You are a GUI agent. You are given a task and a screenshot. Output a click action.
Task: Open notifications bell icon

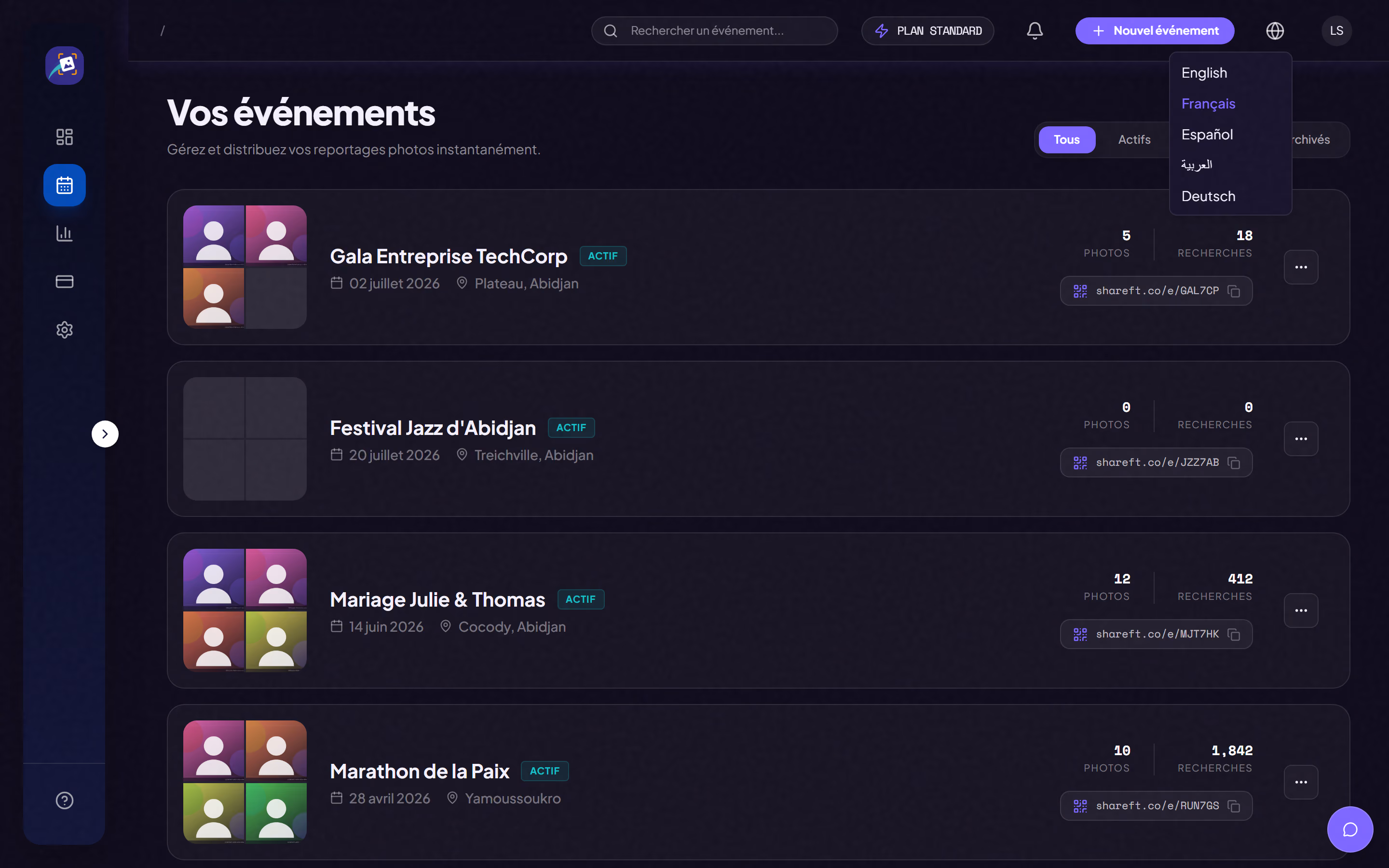[1035, 30]
